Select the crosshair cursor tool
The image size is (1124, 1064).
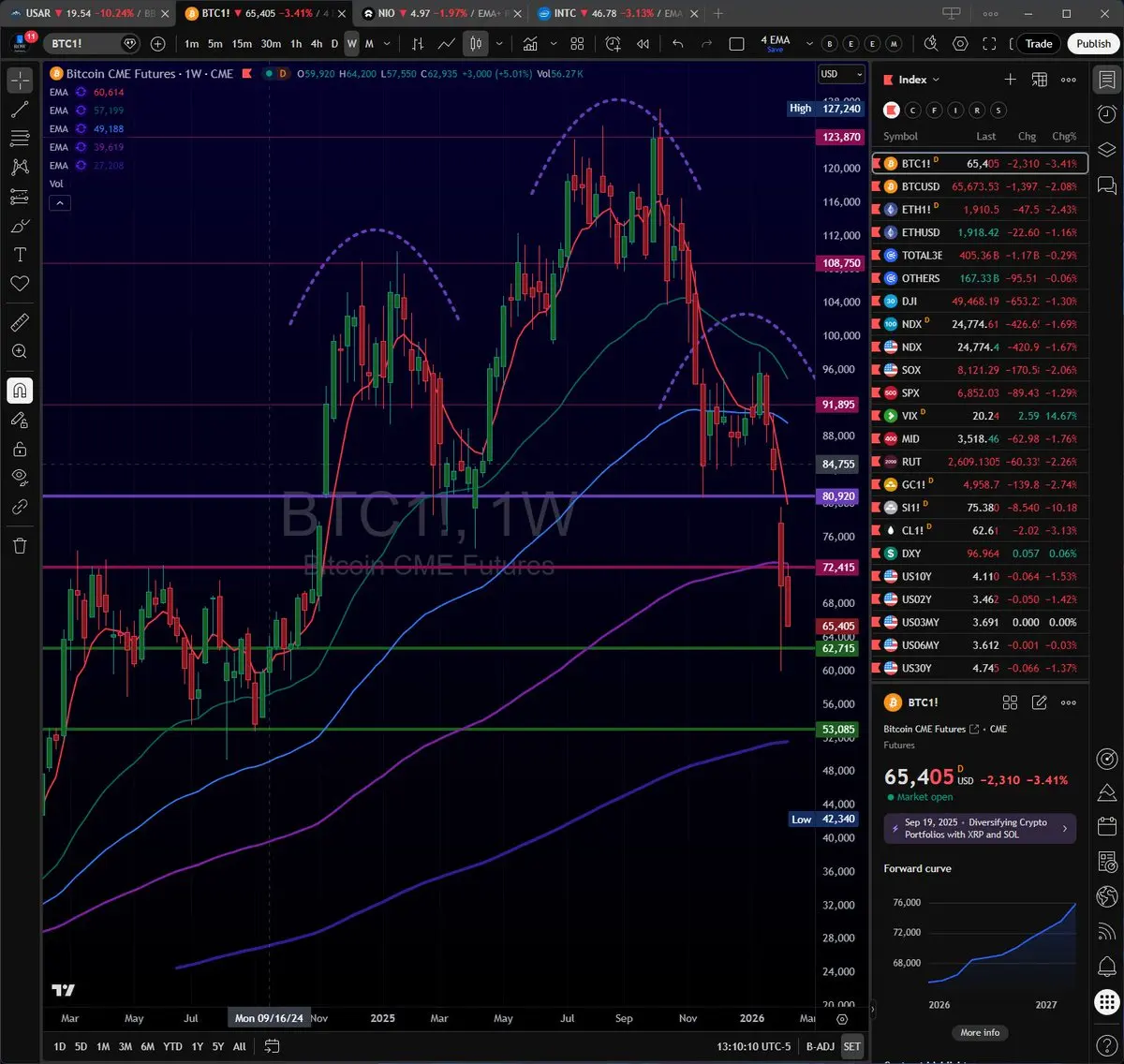(20, 81)
